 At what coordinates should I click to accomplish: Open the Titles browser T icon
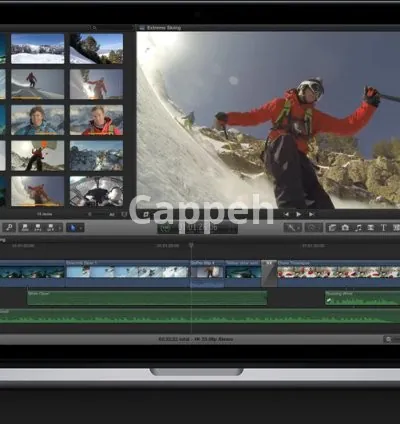pos(383,228)
